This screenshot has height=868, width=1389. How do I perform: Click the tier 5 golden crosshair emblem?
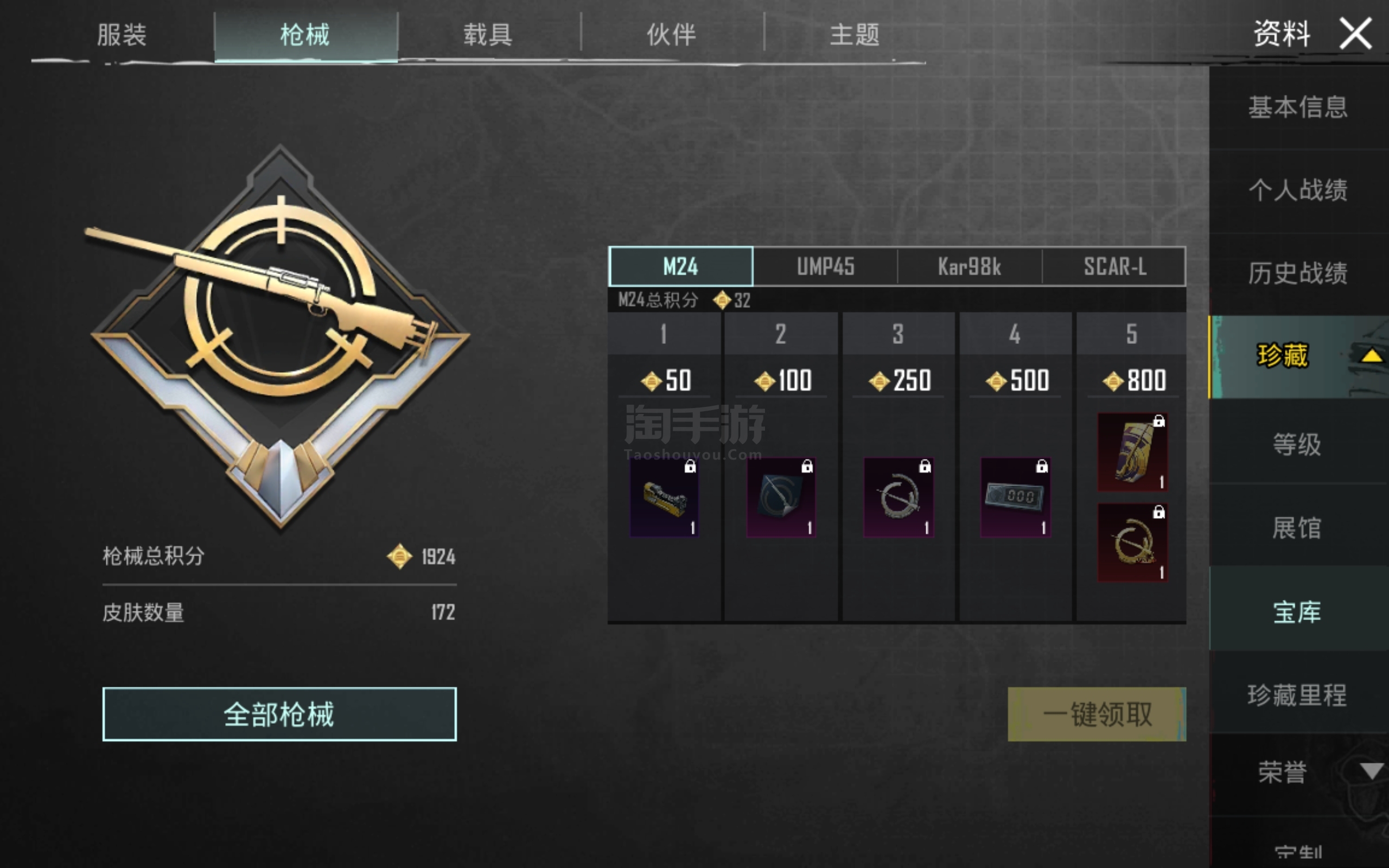point(1132,542)
